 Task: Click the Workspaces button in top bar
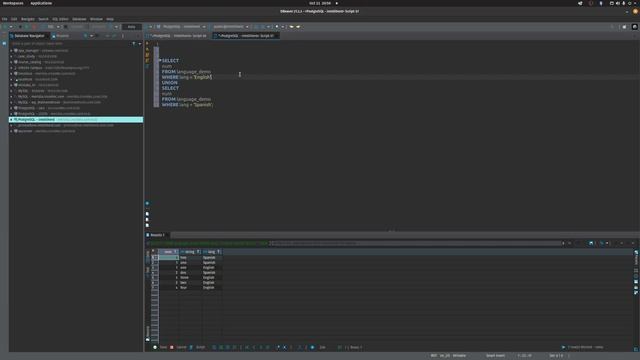tap(13, 3)
